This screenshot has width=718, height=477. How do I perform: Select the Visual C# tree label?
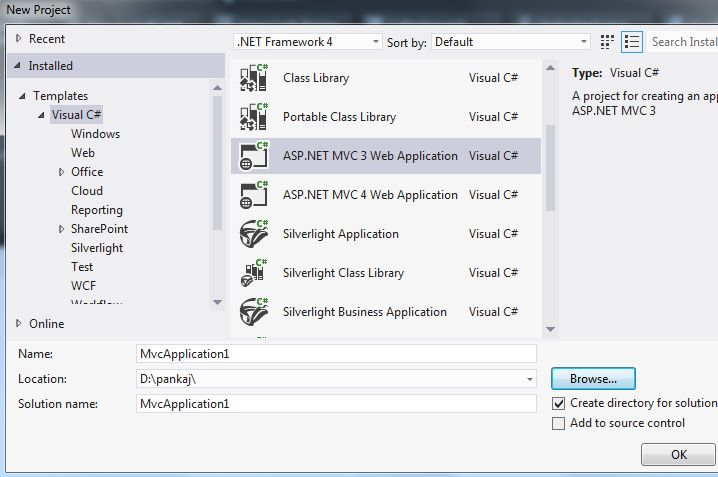click(76, 114)
